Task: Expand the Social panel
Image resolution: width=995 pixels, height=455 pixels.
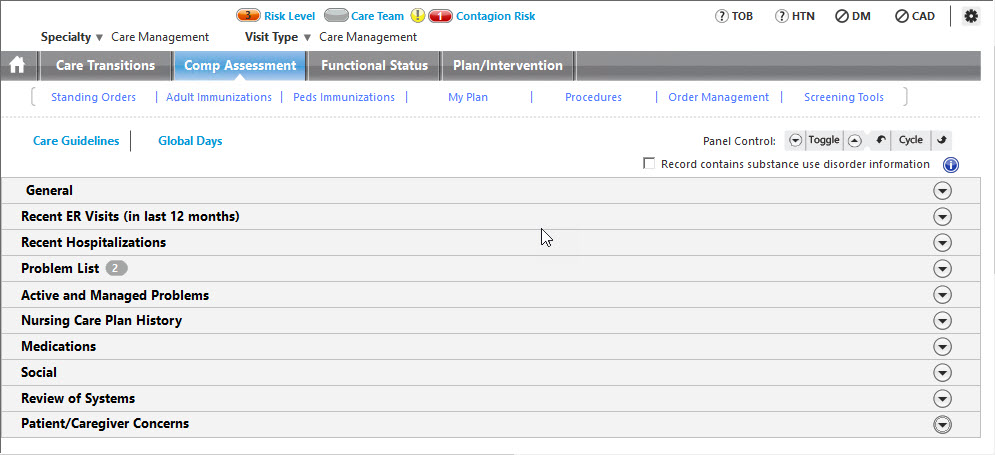Action: [942, 373]
